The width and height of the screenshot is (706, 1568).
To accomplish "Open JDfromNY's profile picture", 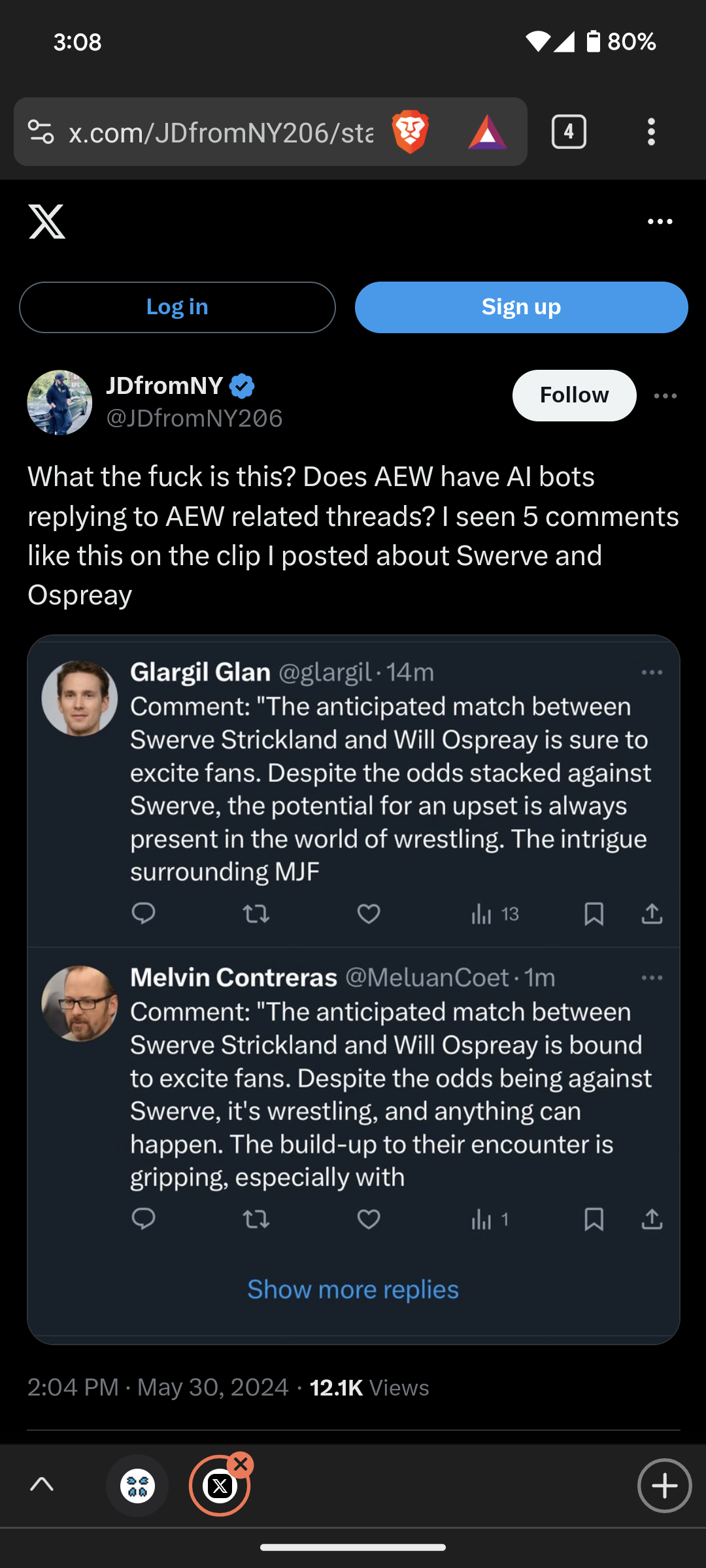I will 59,402.
